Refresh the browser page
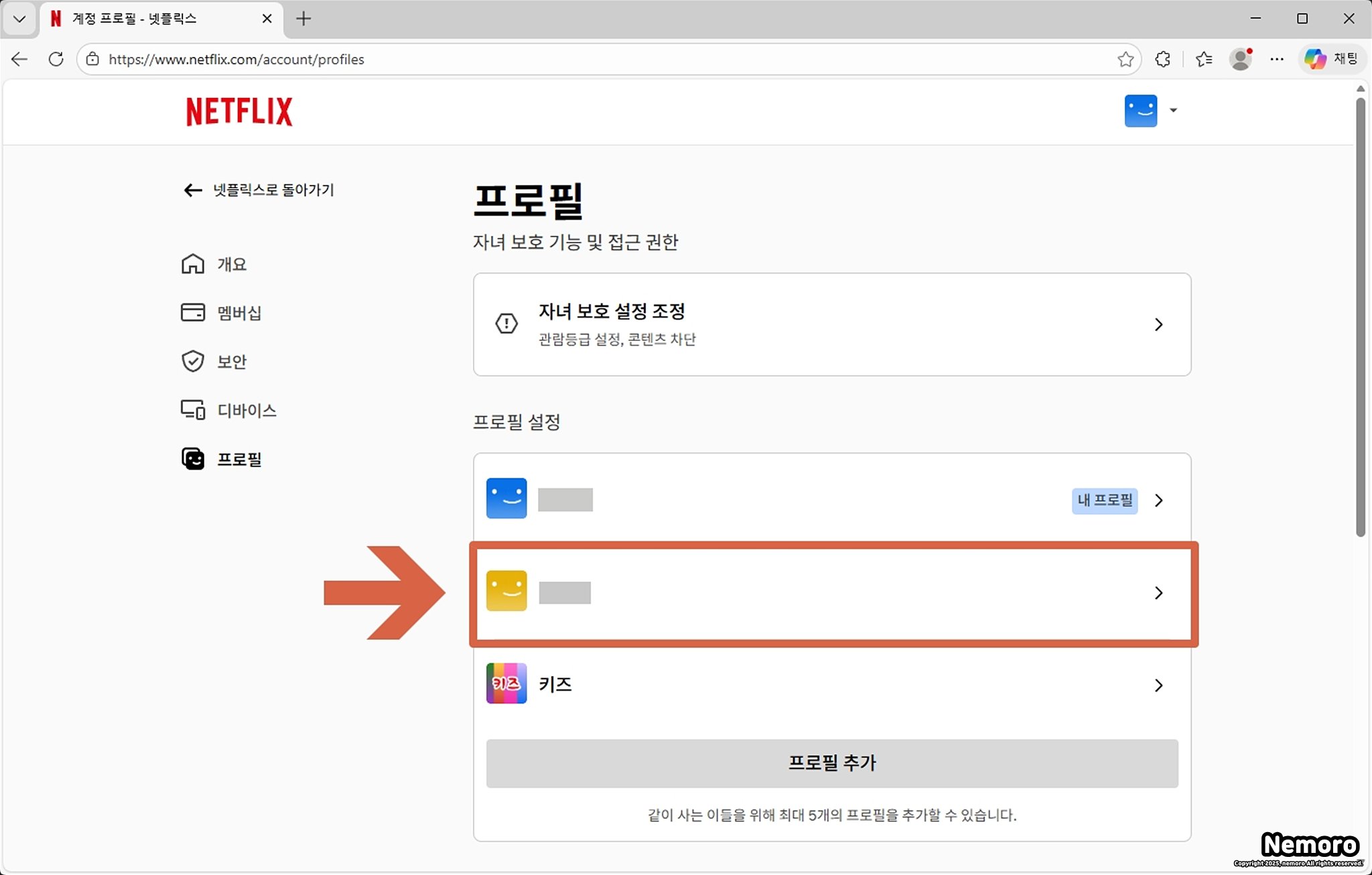This screenshot has height=875, width=1372. coord(56,59)
